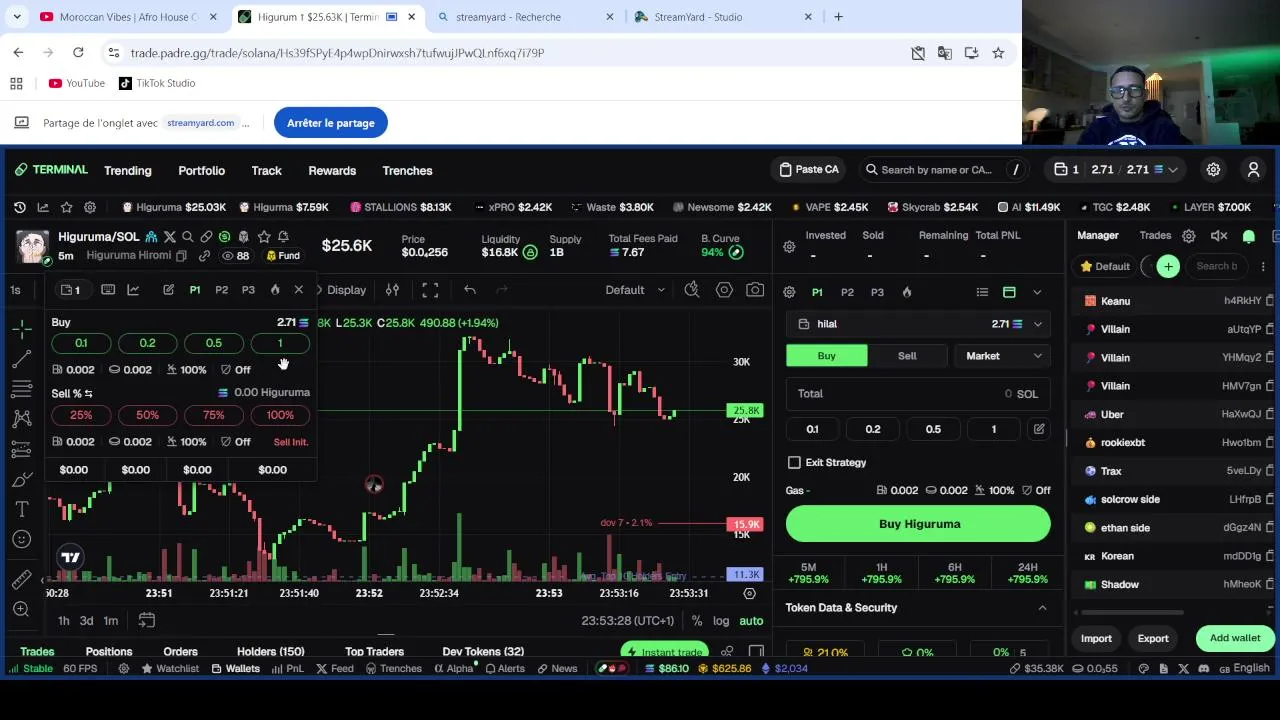Click the Total SOL amount input field
The width and height of the screenshot is (1280, 720).
[918, 394]
